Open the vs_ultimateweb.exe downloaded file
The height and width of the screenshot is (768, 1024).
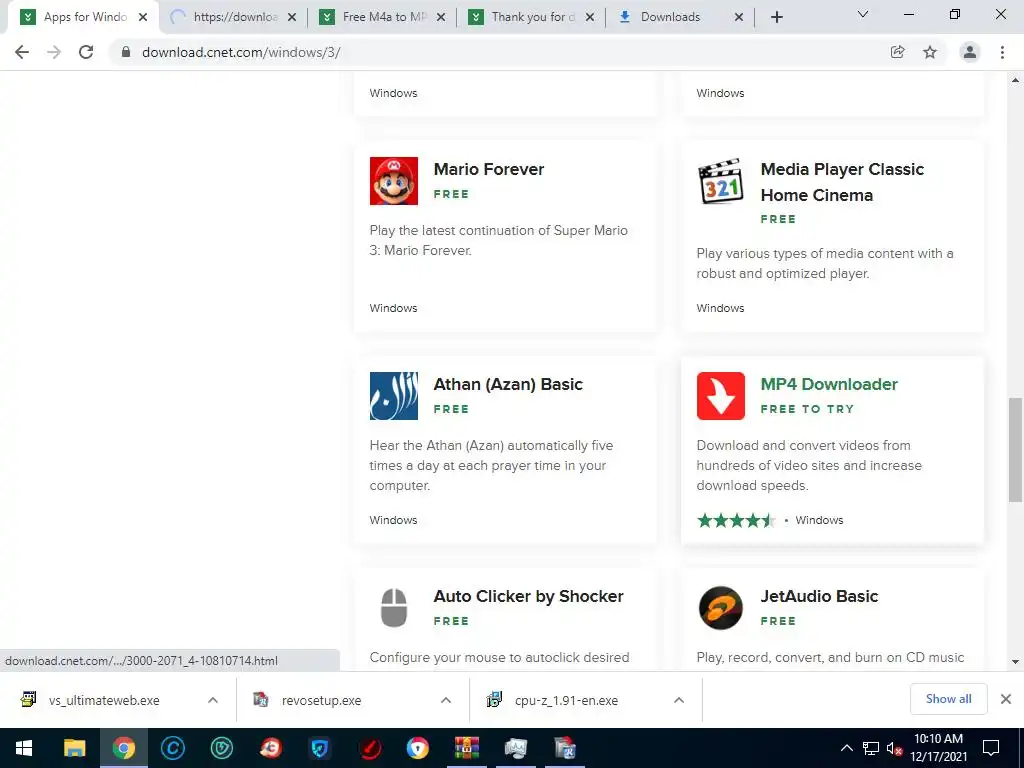pos(104,700)
